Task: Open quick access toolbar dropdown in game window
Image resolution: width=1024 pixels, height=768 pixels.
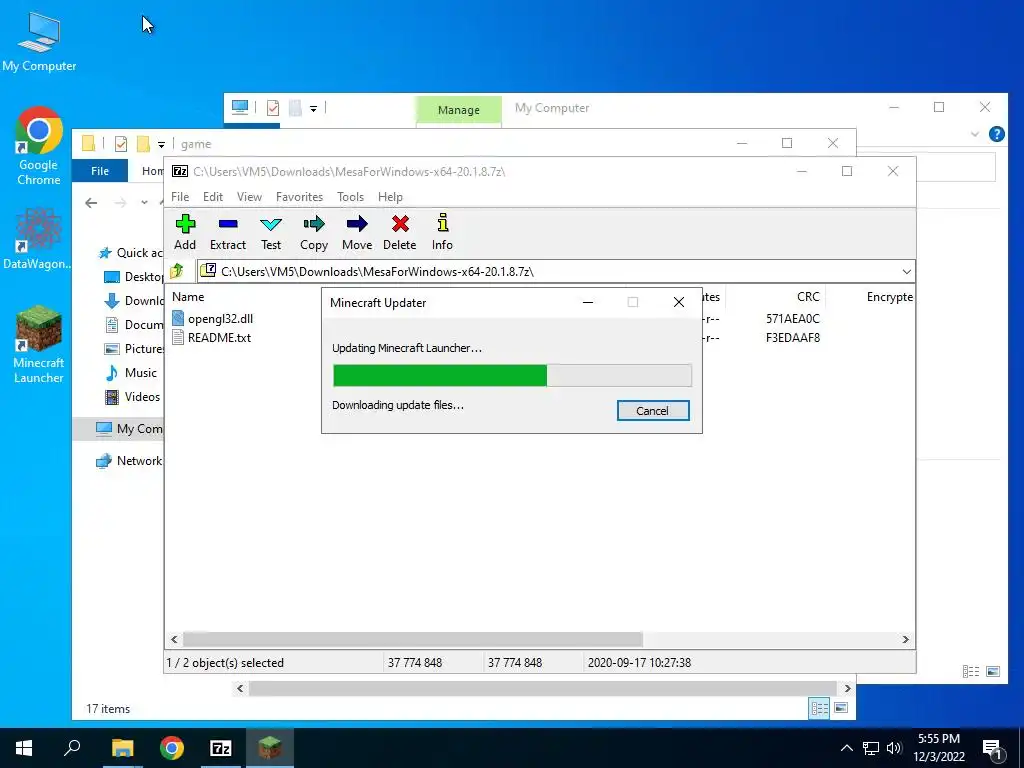Action: pyautogui.click(x=161, y=144)
